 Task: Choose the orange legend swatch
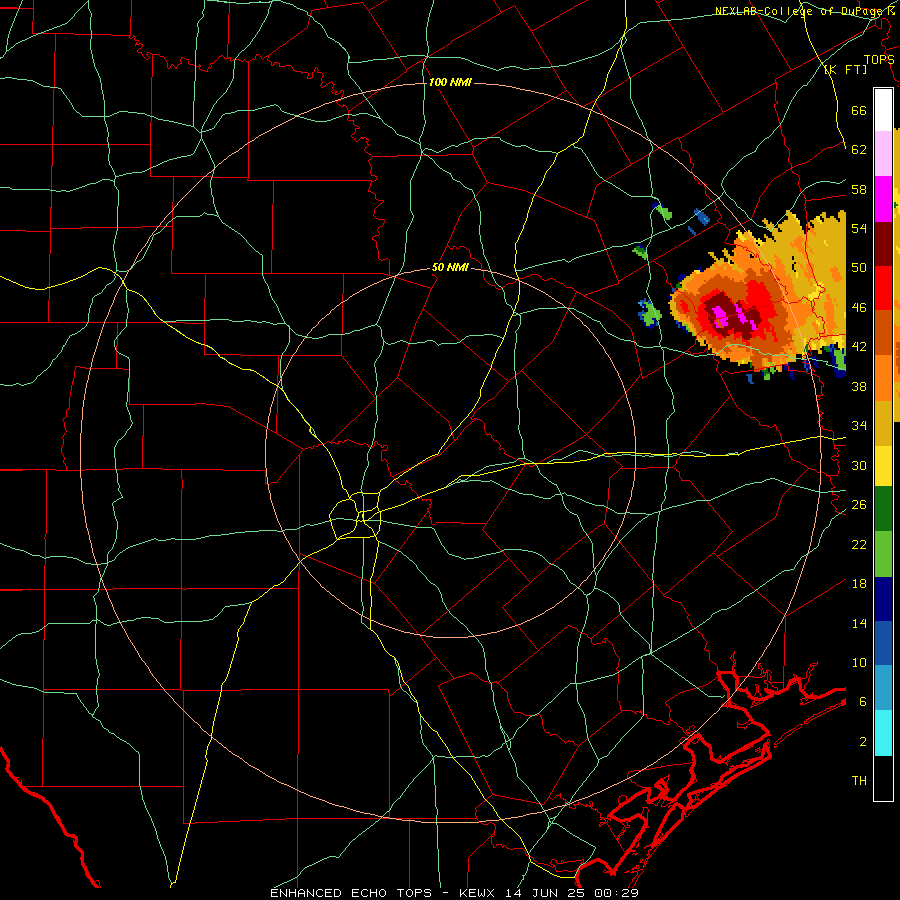pyautogui.click(x=883, y=378)
